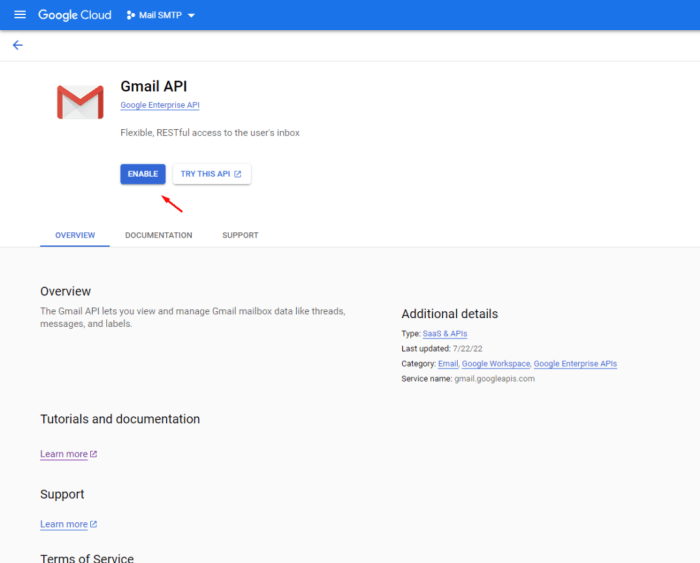
Task: Click the TRY THIS API button
Action: pyautogui.click(x=211, y=174)
